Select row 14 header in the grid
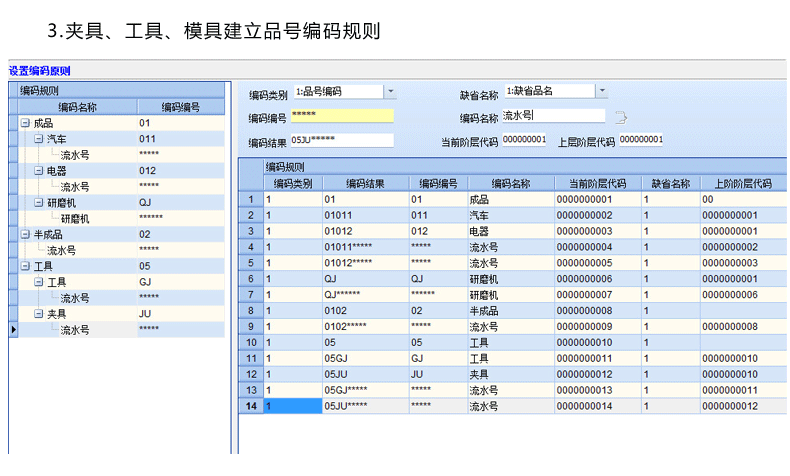This screenshot has height=476, width=790. click(250, 406)
